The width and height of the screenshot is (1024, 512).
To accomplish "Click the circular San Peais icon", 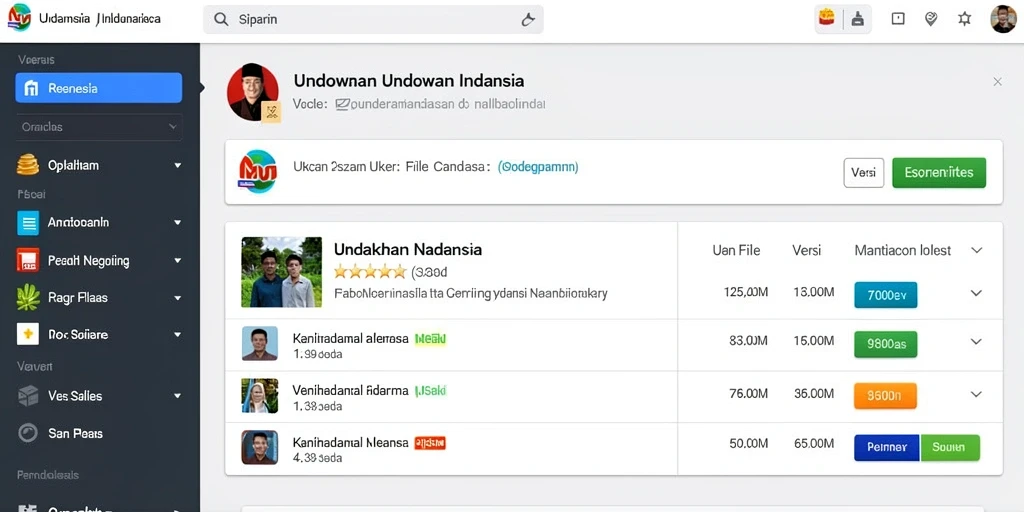I will [27, 433].
